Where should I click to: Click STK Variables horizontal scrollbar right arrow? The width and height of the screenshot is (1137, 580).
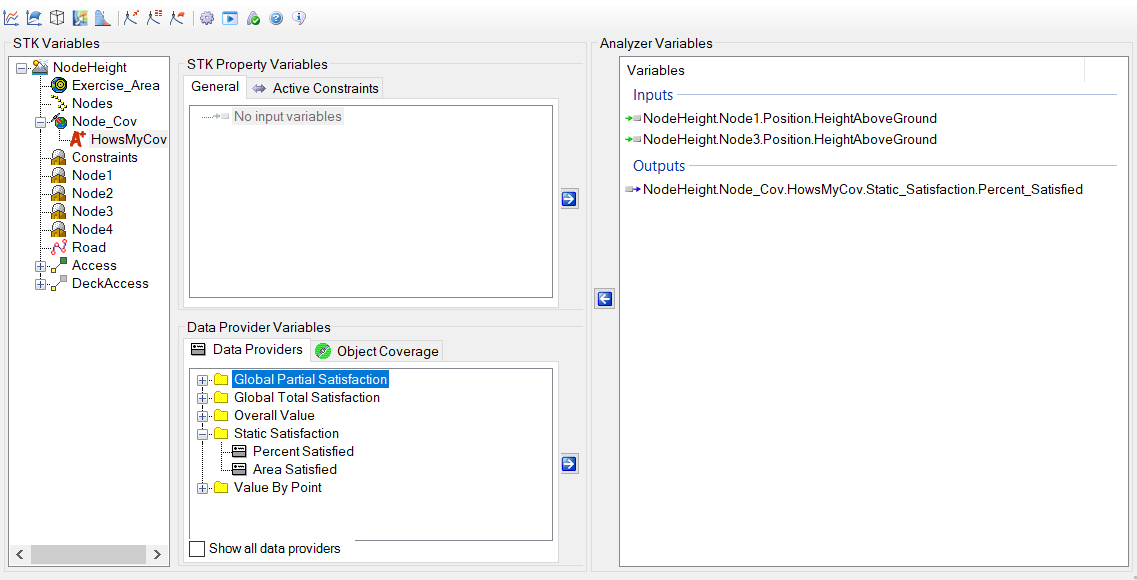158,554
